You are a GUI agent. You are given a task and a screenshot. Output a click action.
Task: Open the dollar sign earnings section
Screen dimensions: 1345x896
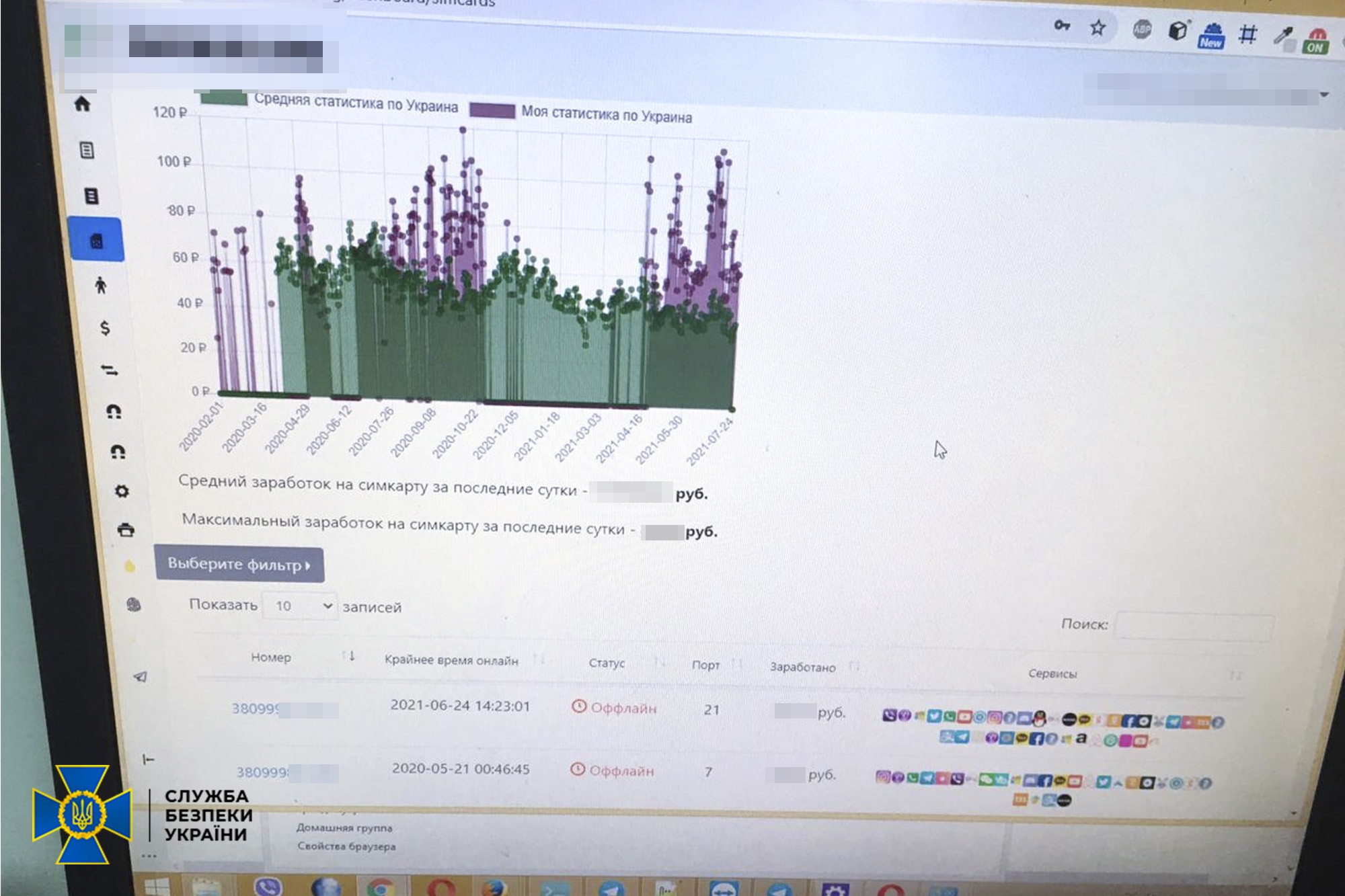105,328
